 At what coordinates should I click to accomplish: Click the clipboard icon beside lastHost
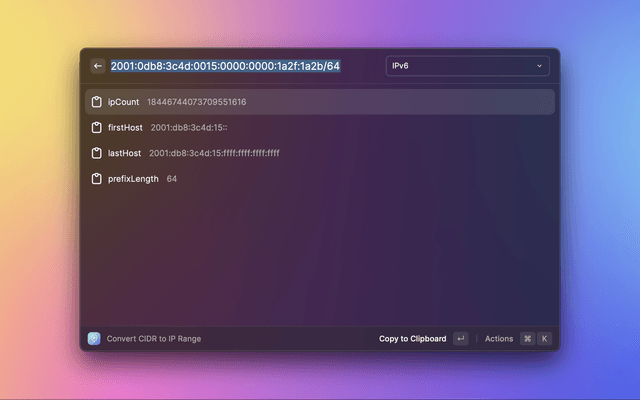[x=97, y=153]
